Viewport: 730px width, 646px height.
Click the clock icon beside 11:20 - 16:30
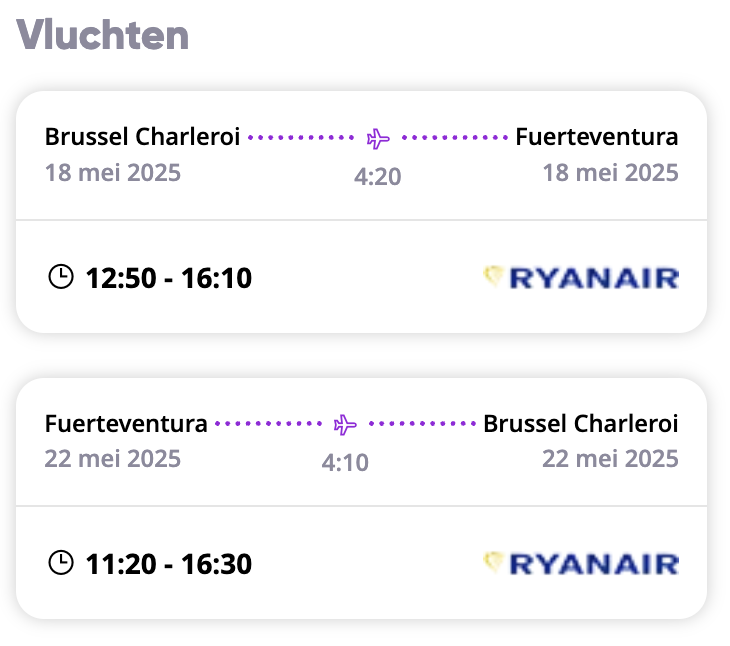(x=61, y=563)
